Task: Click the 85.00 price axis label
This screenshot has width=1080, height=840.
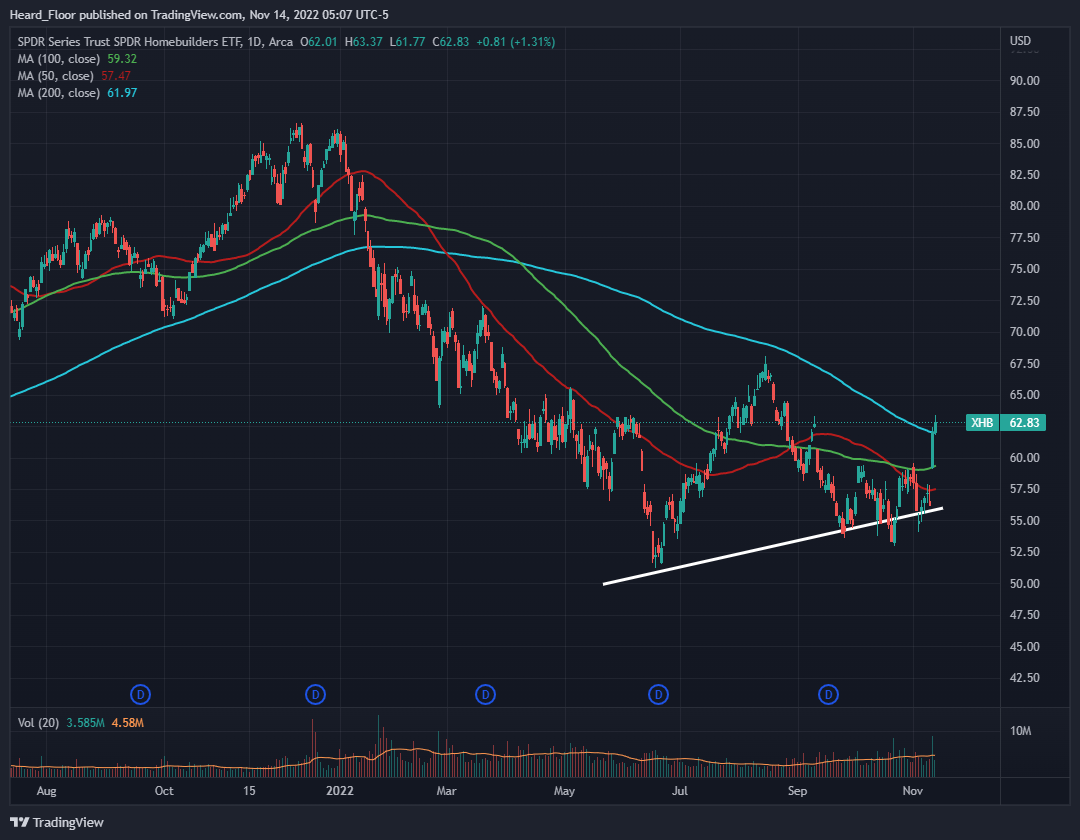Action: 1024,144
